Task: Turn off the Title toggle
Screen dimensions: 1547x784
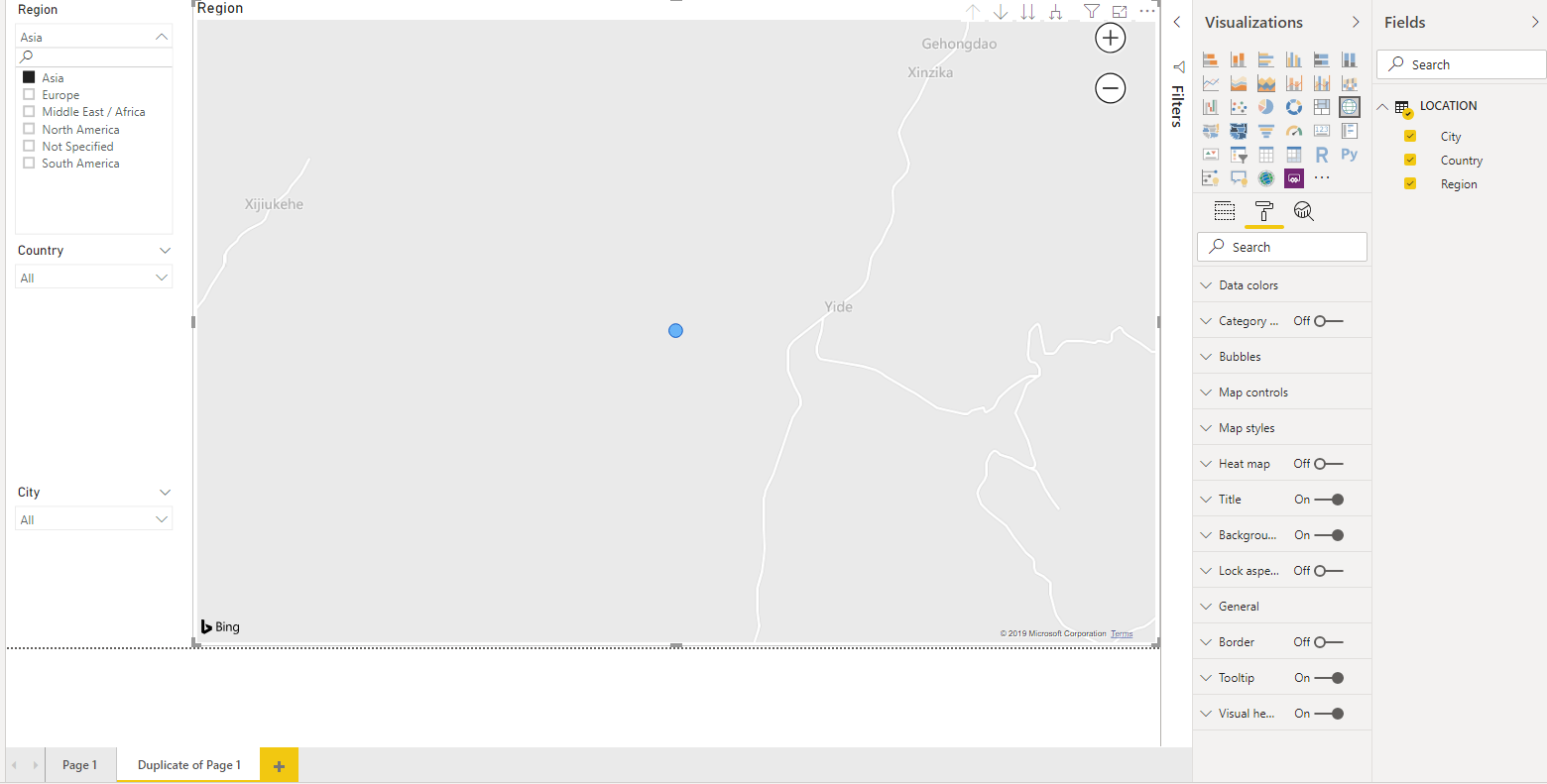Action: point(1329,500)
